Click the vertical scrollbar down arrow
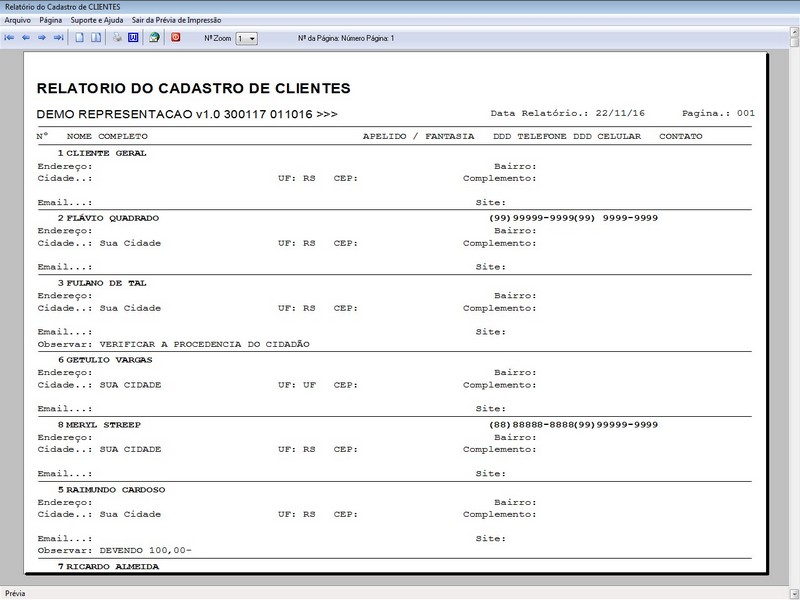The height and width of the screenshot is (600, 800). pos(794,593)
